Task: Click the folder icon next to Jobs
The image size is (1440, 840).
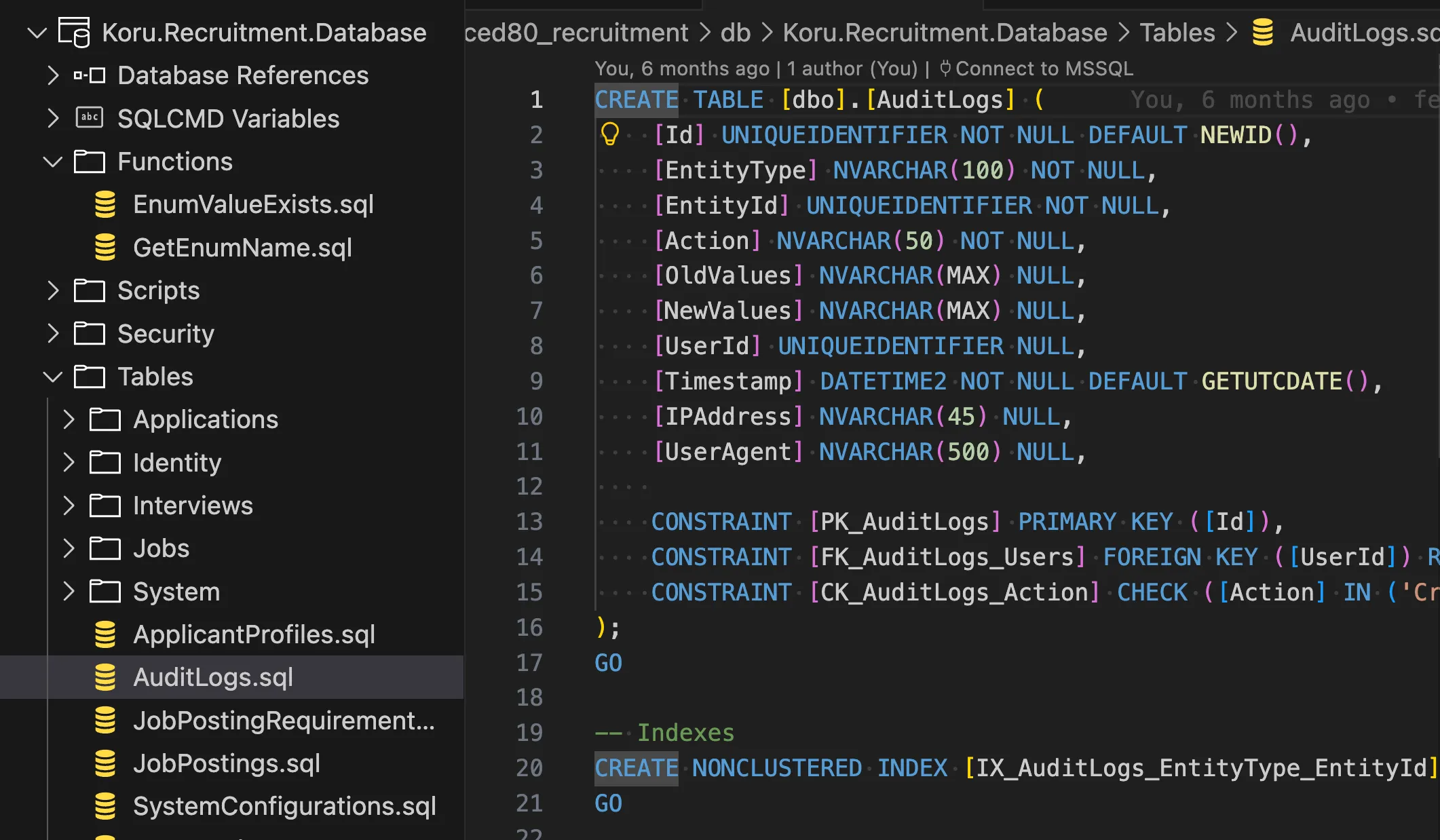Action: (104, 548)
